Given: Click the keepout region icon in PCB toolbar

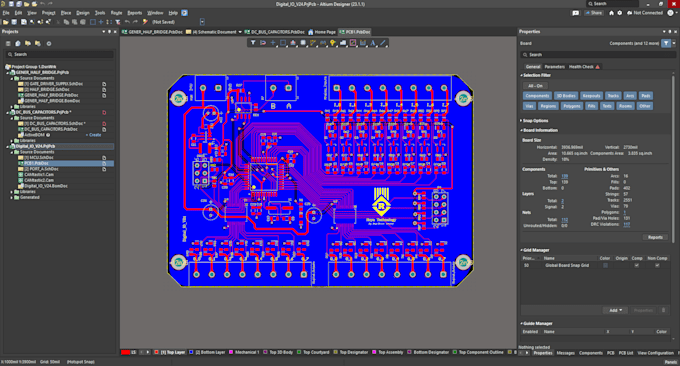Looking at the screenshot, I should click(x=353, y=42).
